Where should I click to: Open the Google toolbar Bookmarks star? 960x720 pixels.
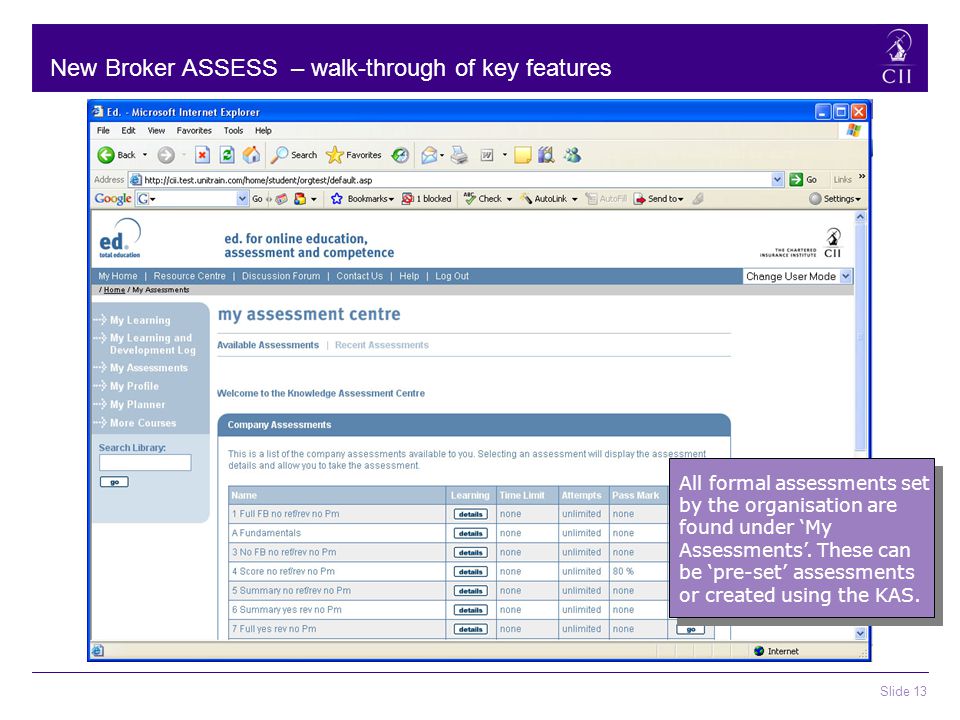pos(337,198)
